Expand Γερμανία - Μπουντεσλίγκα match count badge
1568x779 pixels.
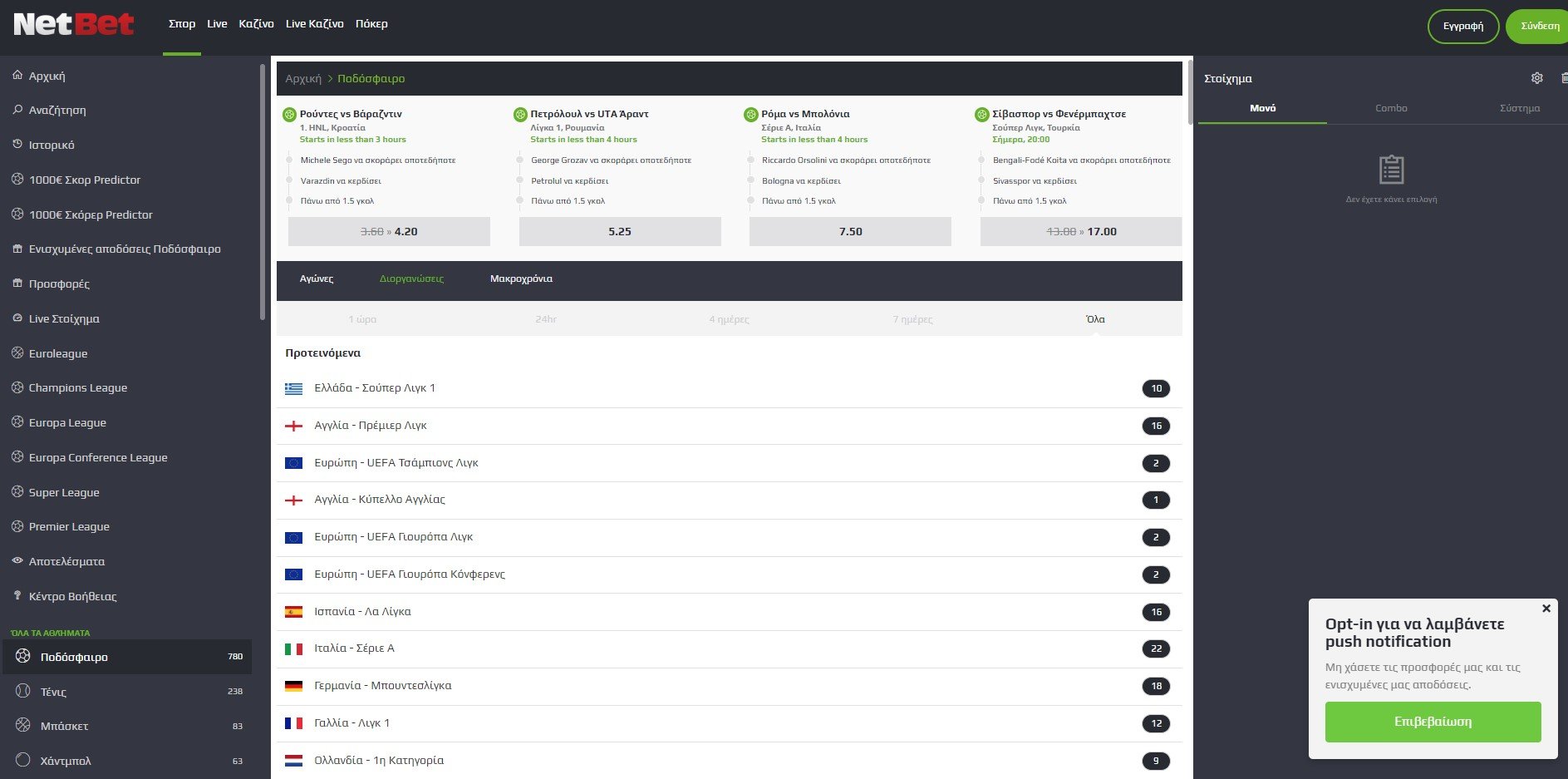[1156, 686]
